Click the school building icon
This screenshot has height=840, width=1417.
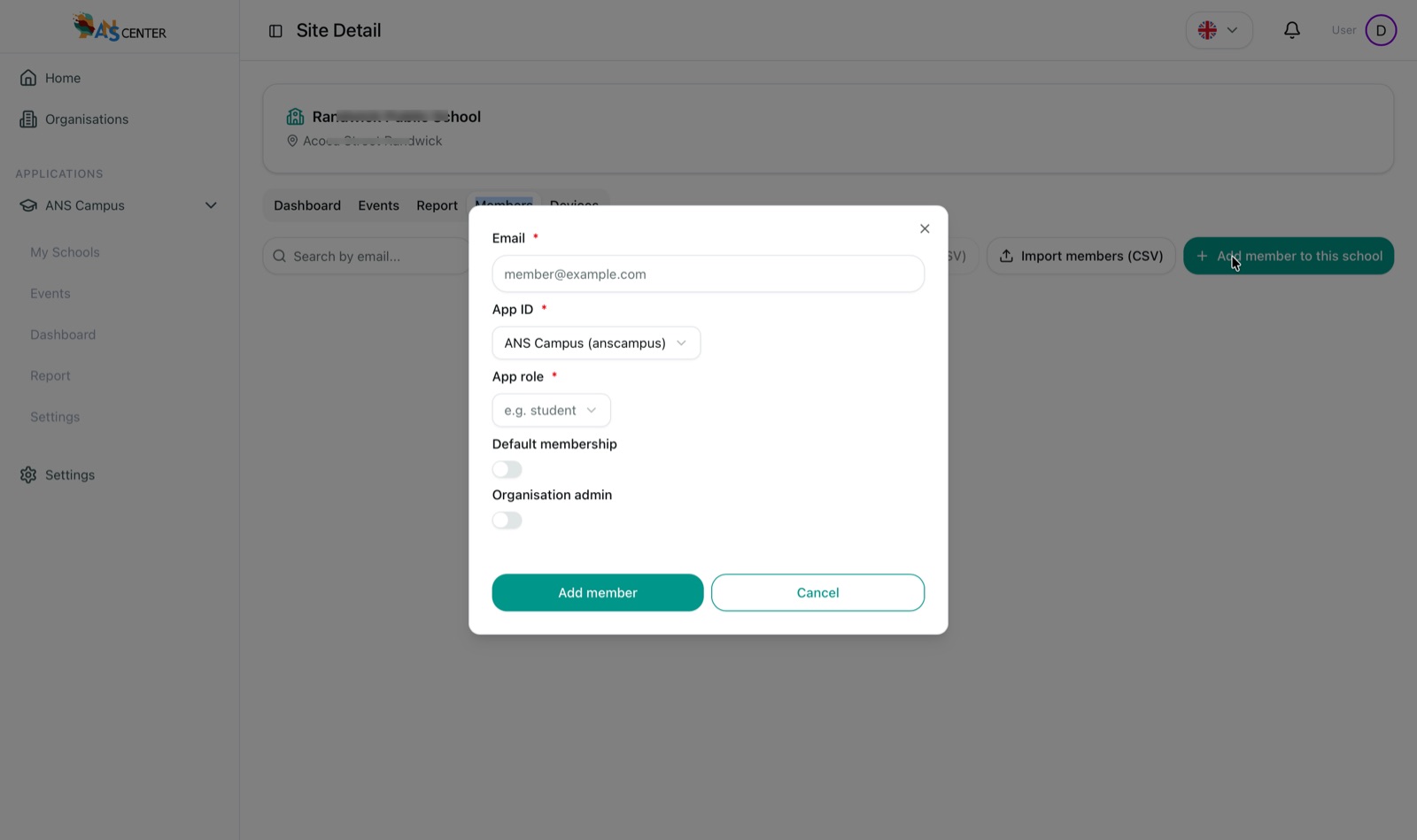point(295,117)
